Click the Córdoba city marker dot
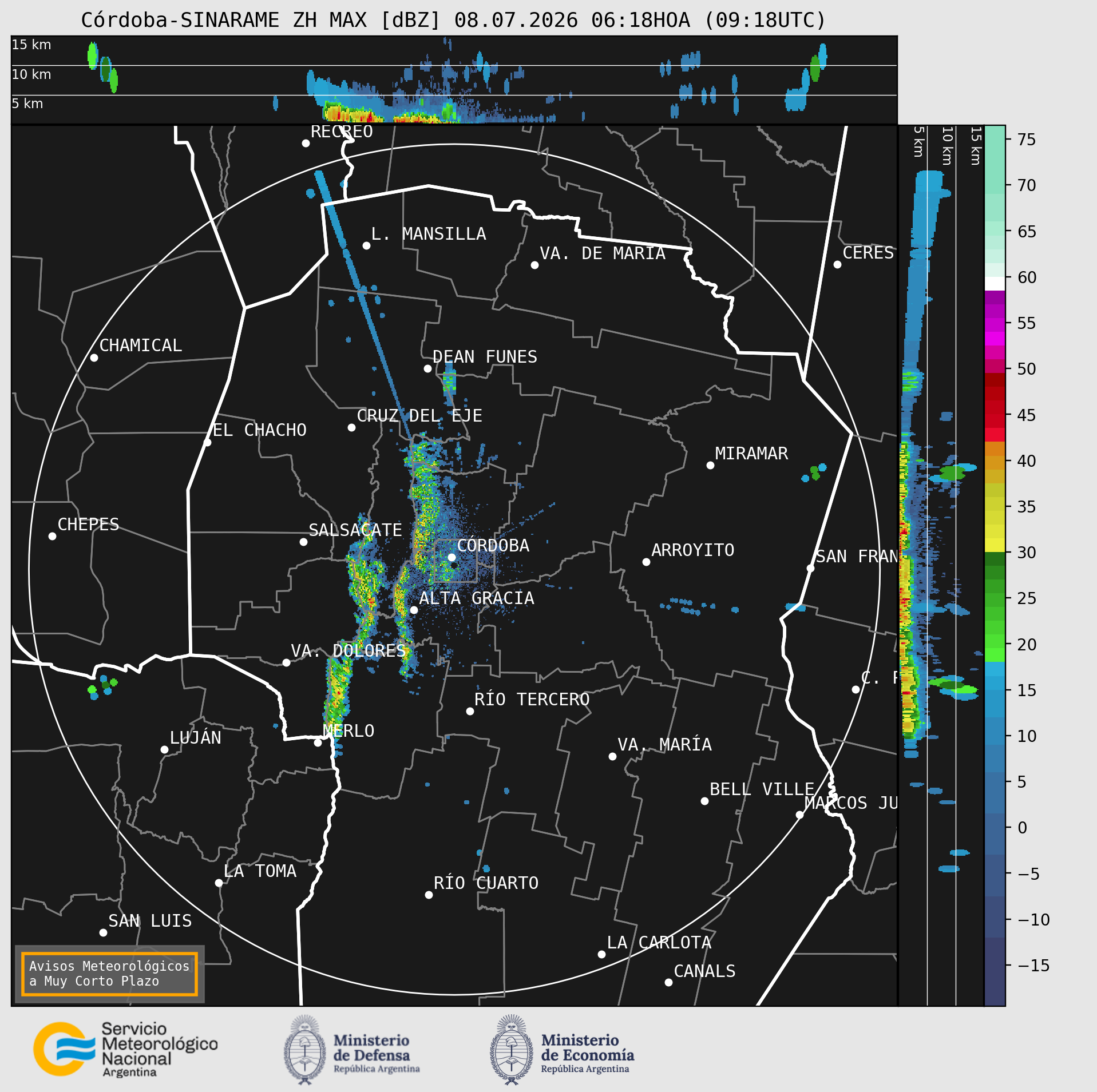This screenshot has width=1097, height=1092. point(452,557)
